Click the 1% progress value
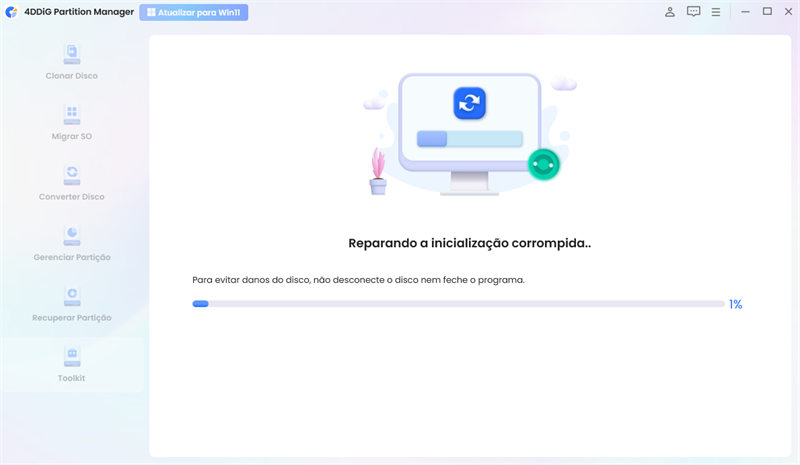This screenshot has width=800, height=465. coord(735,304)
